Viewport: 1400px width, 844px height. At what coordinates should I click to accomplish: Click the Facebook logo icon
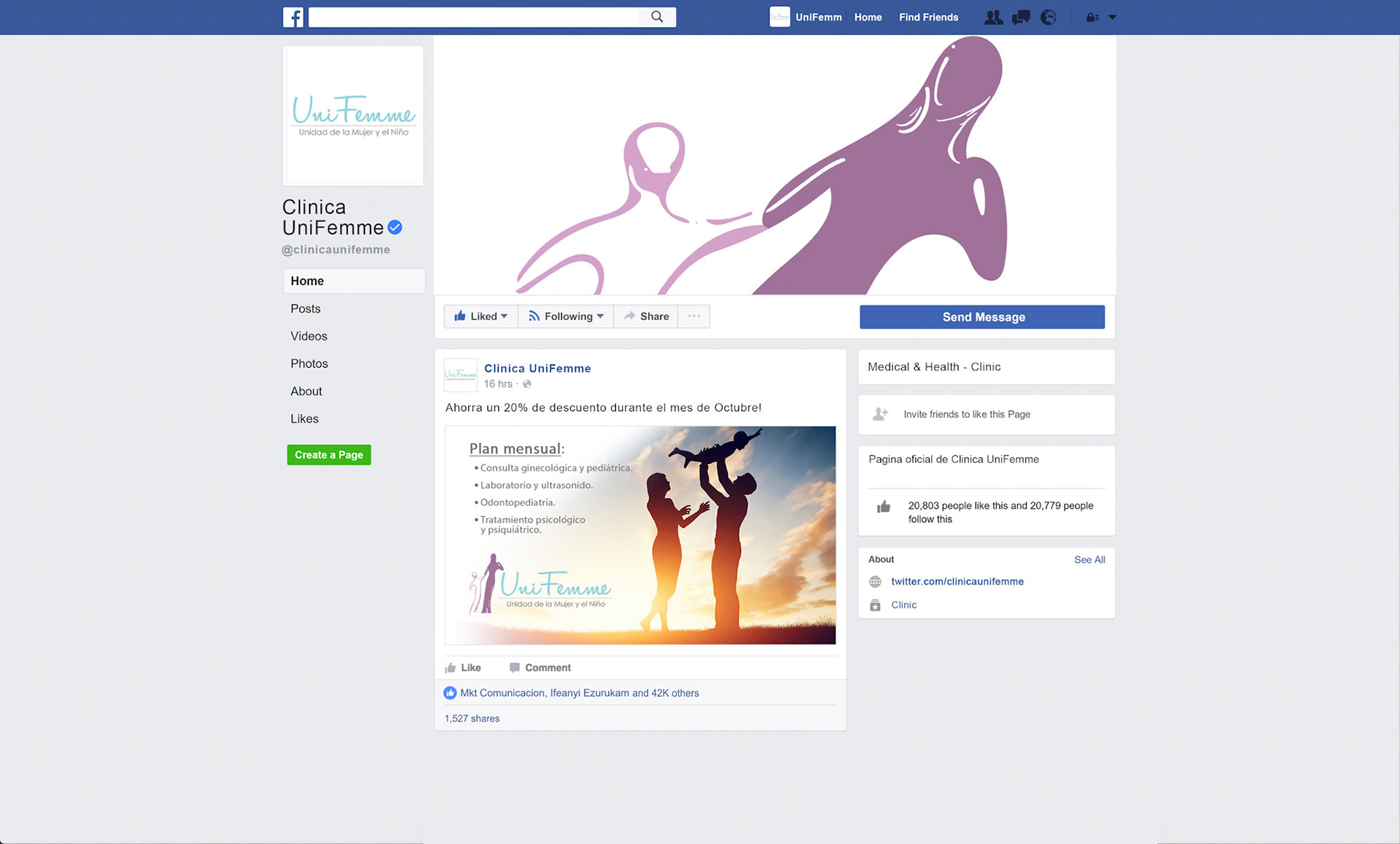tap(293, 17)
